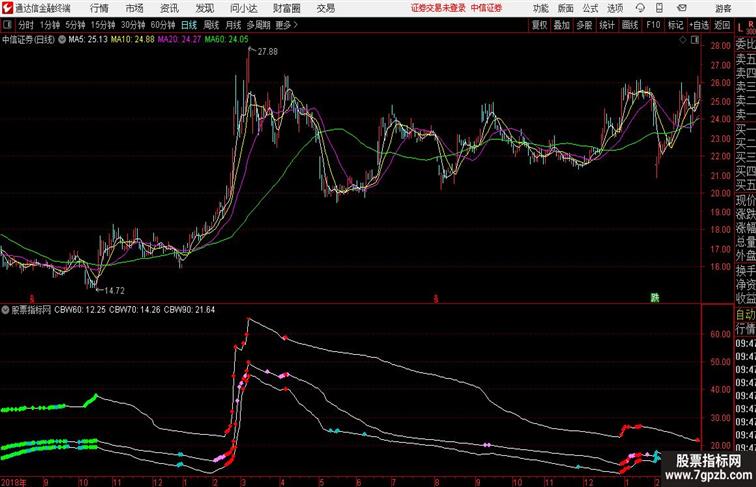Click the 2018年 date axis label

pos(14,482)
